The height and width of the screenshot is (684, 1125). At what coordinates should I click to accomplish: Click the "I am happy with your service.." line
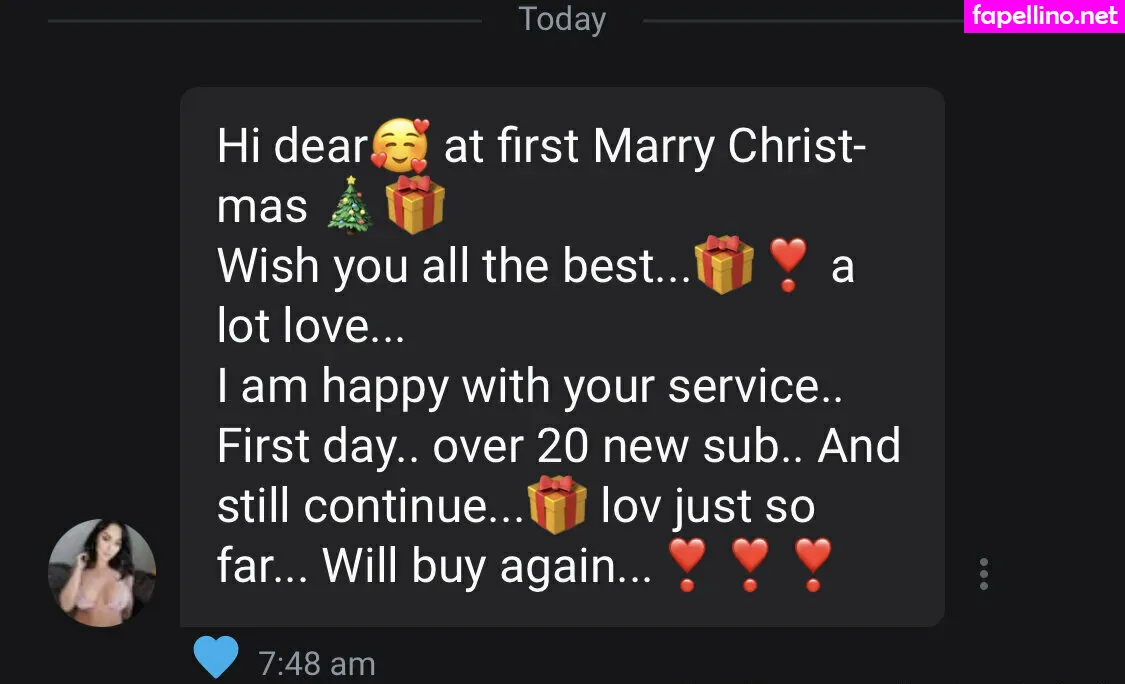tap(530, 387)
